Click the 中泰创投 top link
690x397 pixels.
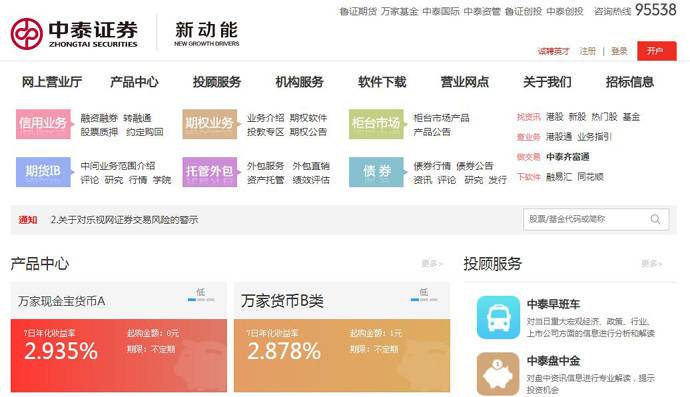tap(565, 11)
